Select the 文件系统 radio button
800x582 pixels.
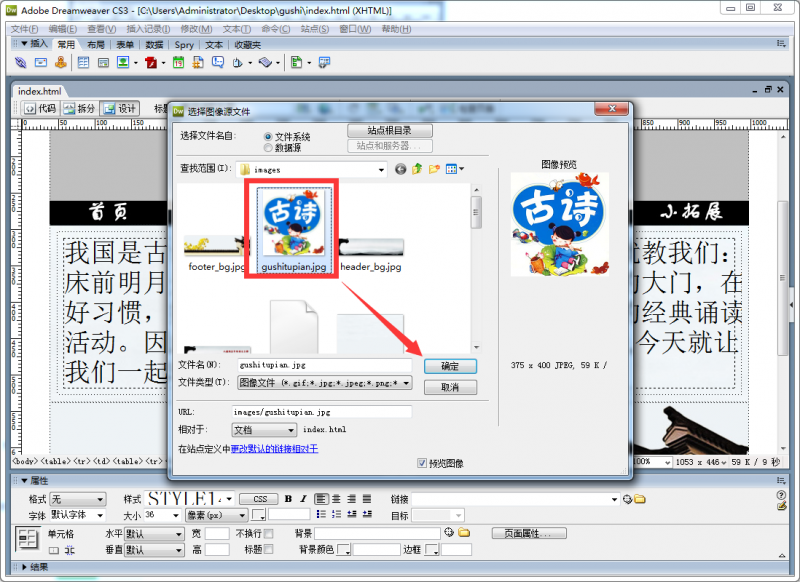click(x=268, y=137)
